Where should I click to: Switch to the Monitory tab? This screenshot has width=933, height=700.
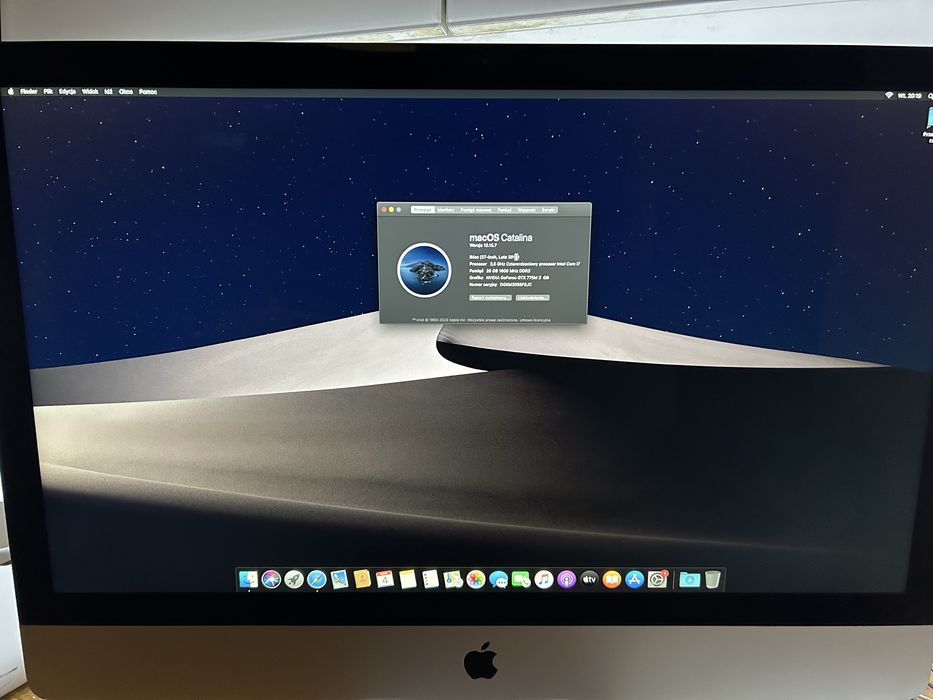(446, 210)
